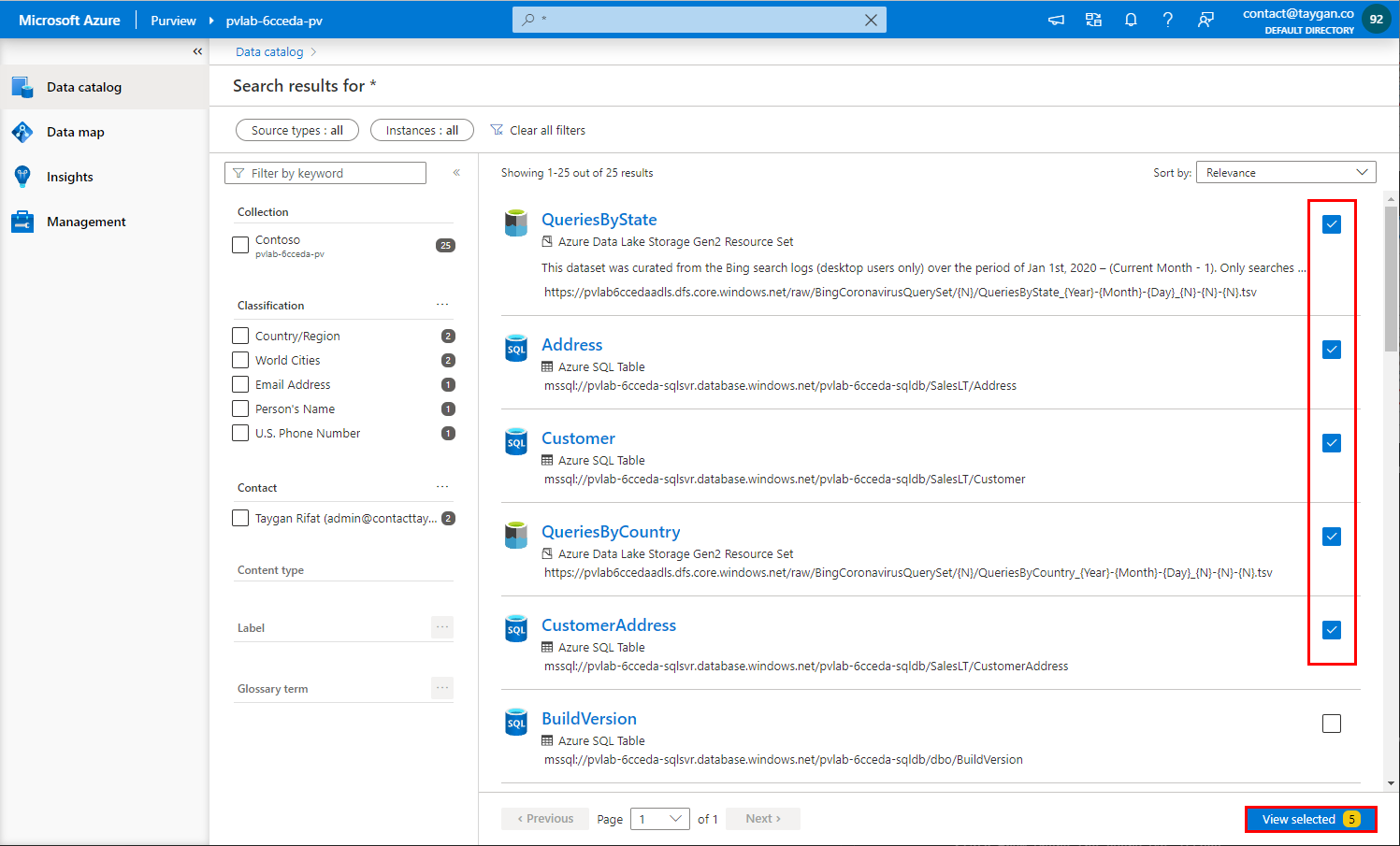Open the QueriesByState asset link
This screenshot has height=846, width=1400.
[x=599, y=220]
